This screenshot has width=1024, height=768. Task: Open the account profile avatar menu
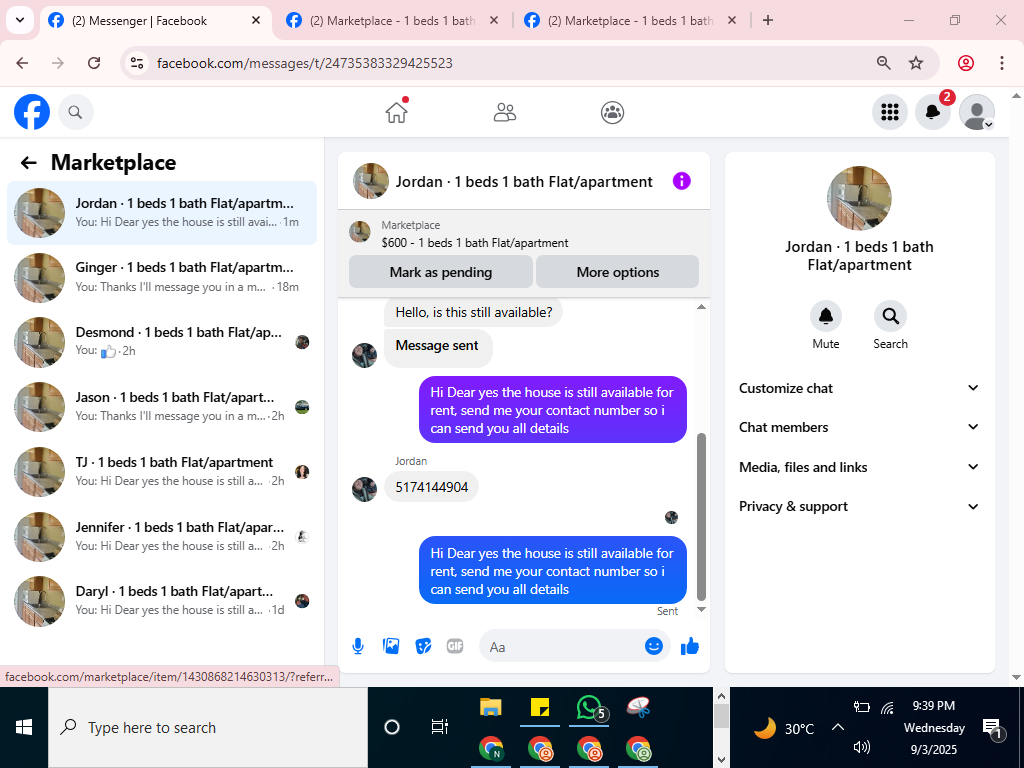click(x=976, y=112)
